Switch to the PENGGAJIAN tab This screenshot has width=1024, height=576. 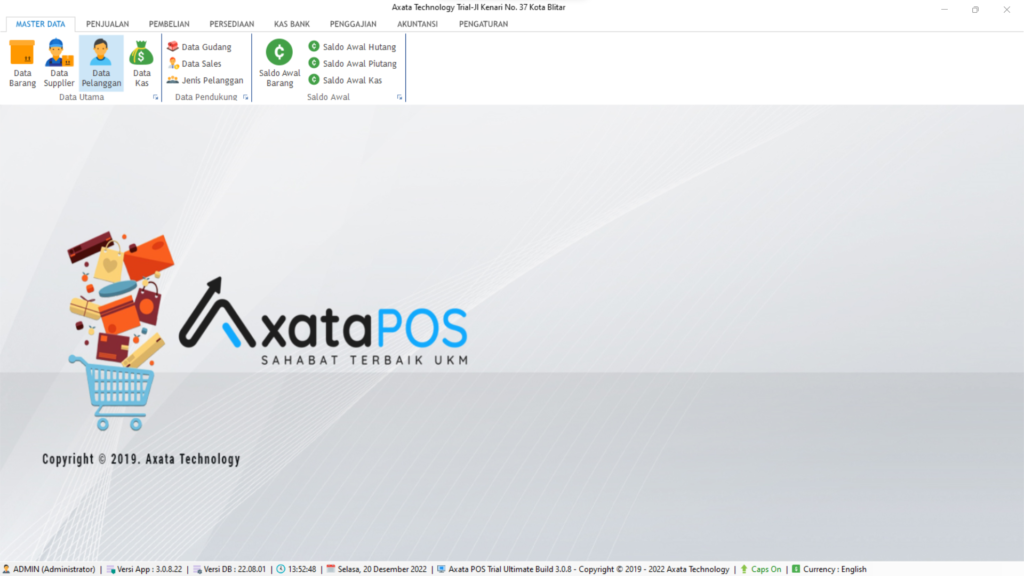click(x=353, y=24)
